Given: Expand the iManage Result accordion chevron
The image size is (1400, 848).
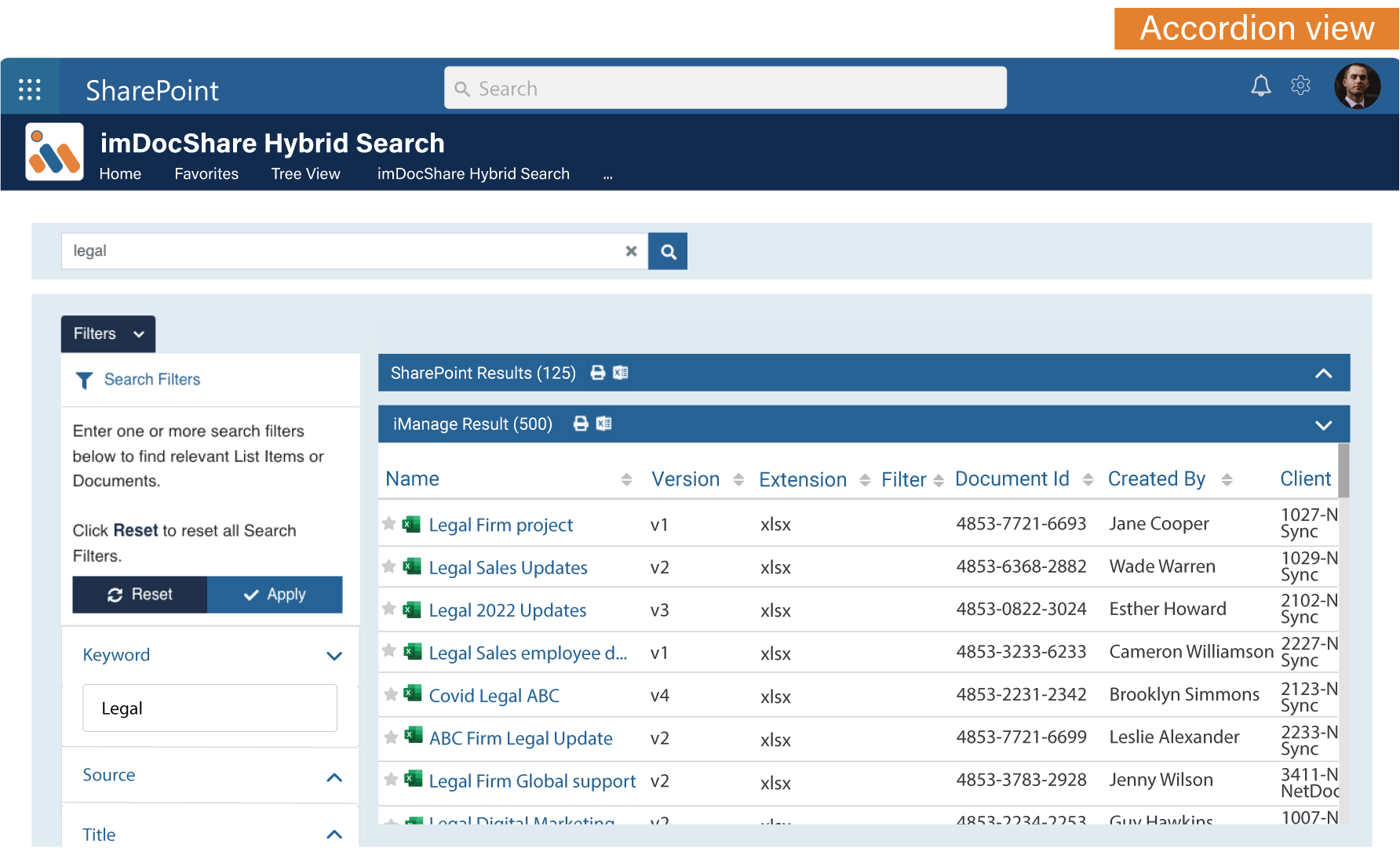Looking at the screenshot, I should (1323, 425).
